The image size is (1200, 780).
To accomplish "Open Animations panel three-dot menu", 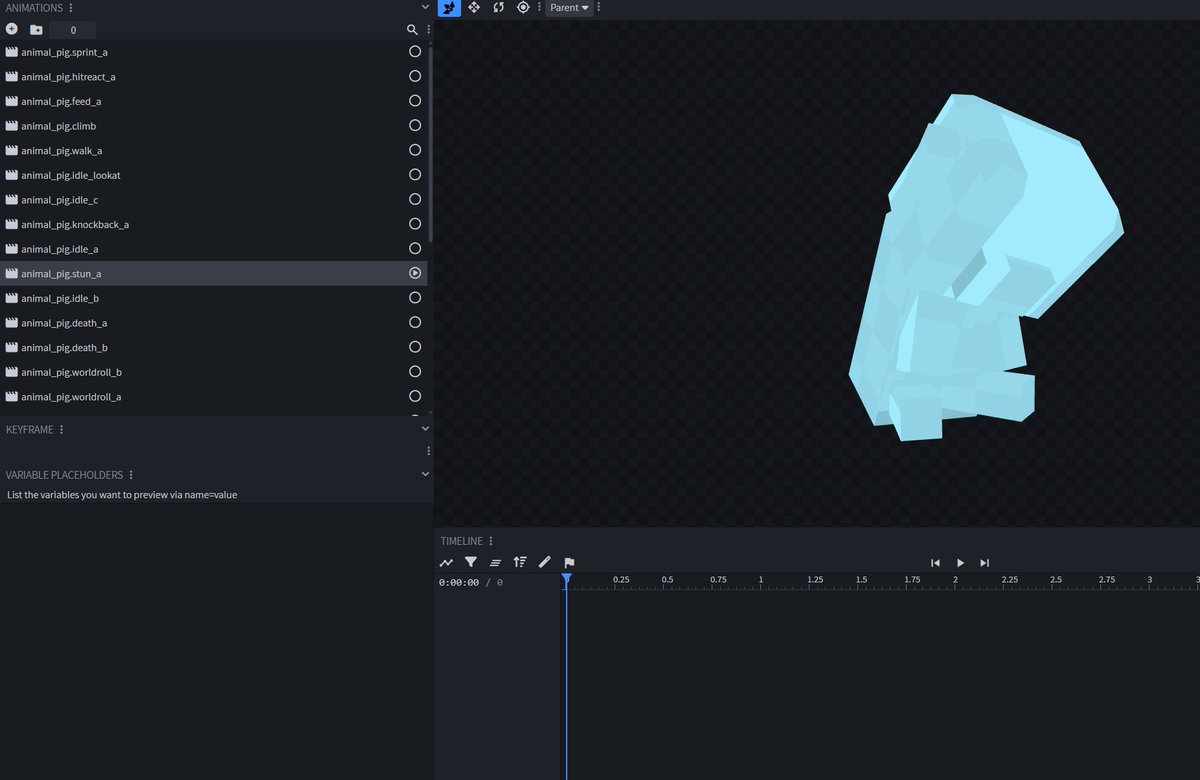I will tap(70, 8).
